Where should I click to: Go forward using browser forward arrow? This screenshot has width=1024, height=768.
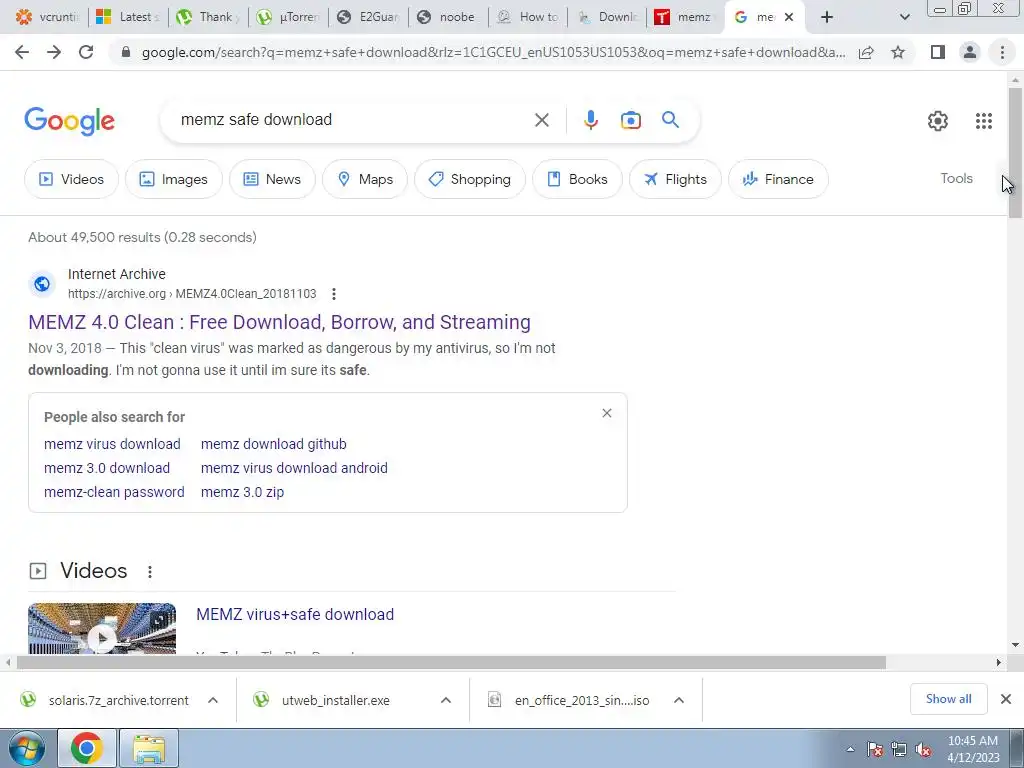point(54,52)
